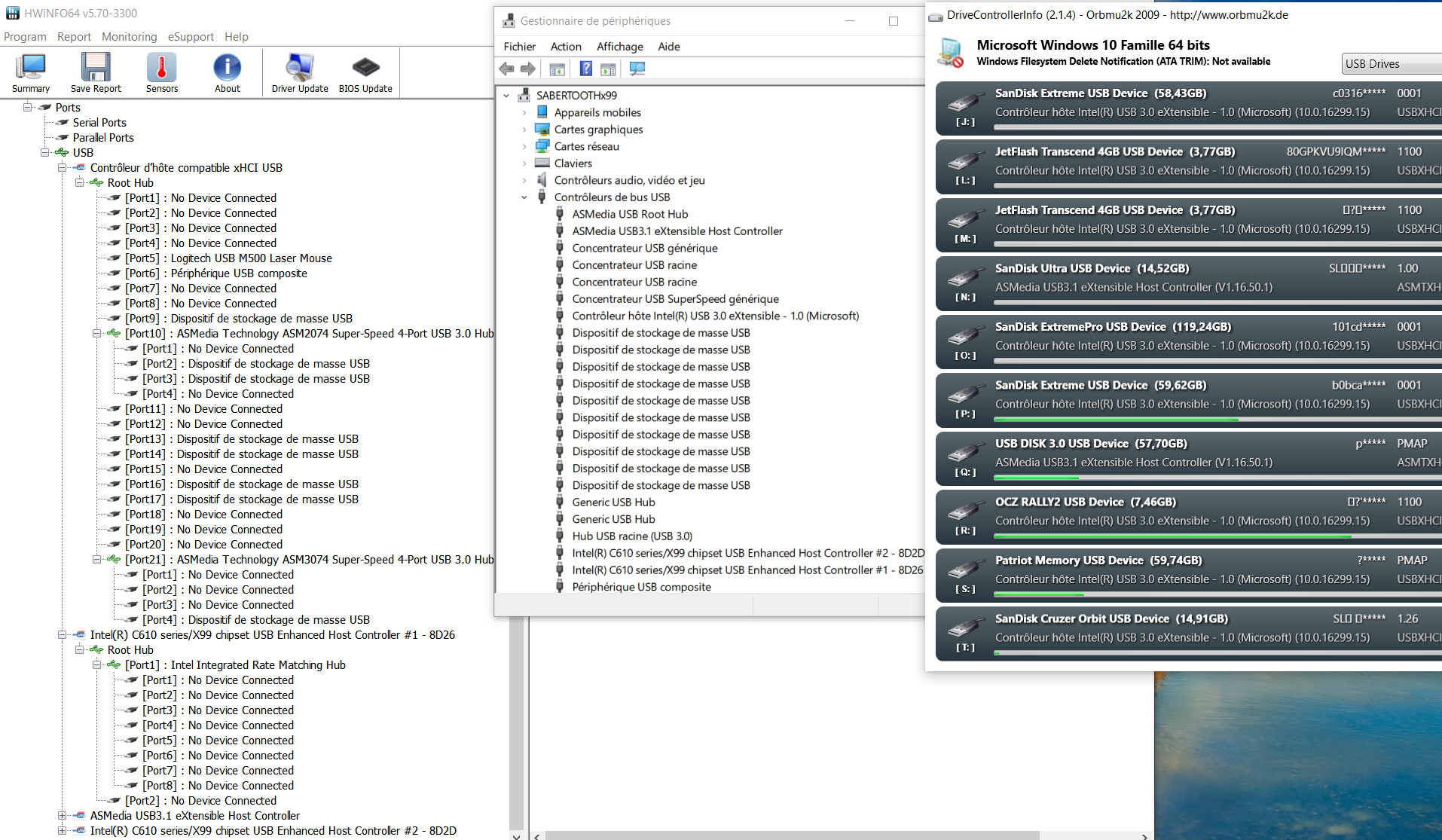Open the USB Drives dropdown
Viewport: 1442px width, 840px height.
pos(1392,63)
